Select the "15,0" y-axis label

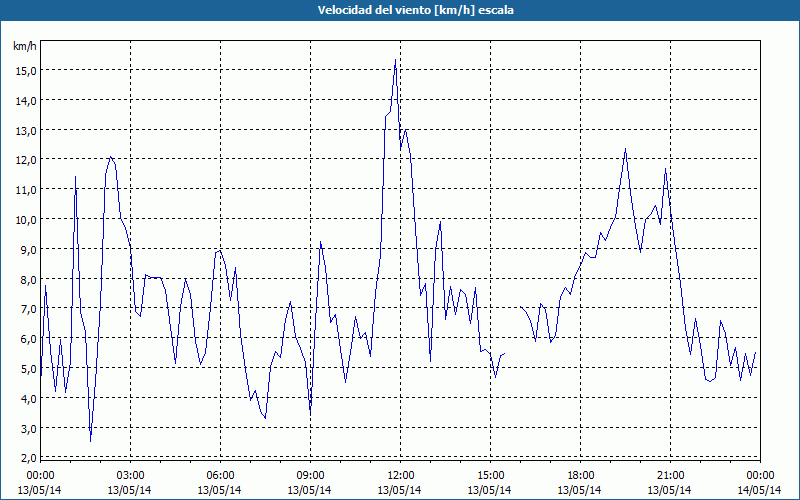(26, 71)
